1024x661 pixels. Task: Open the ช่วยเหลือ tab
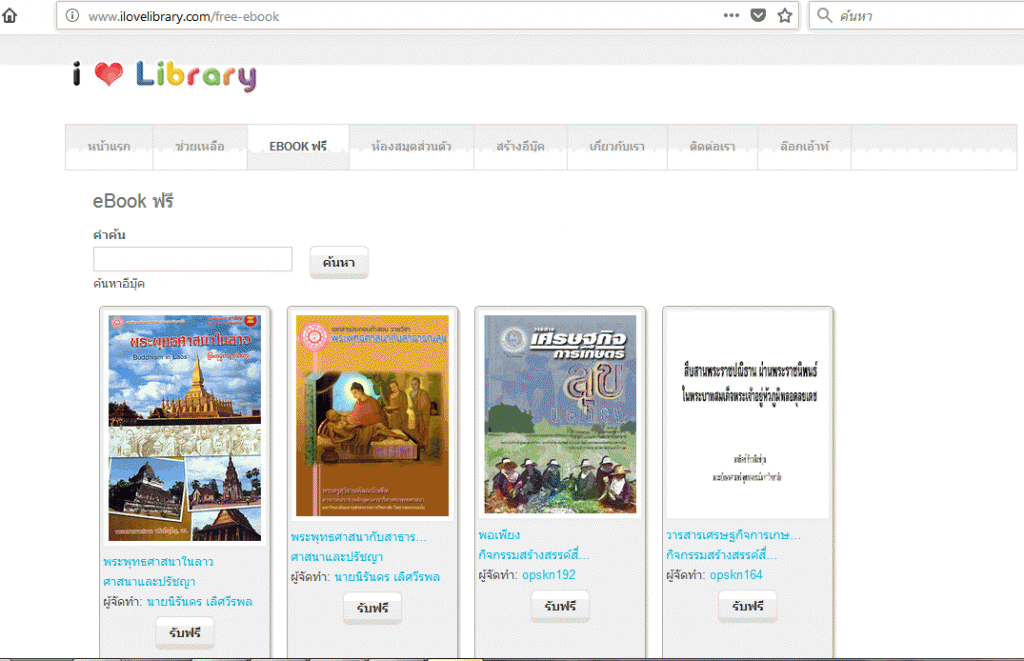[200, 146]
